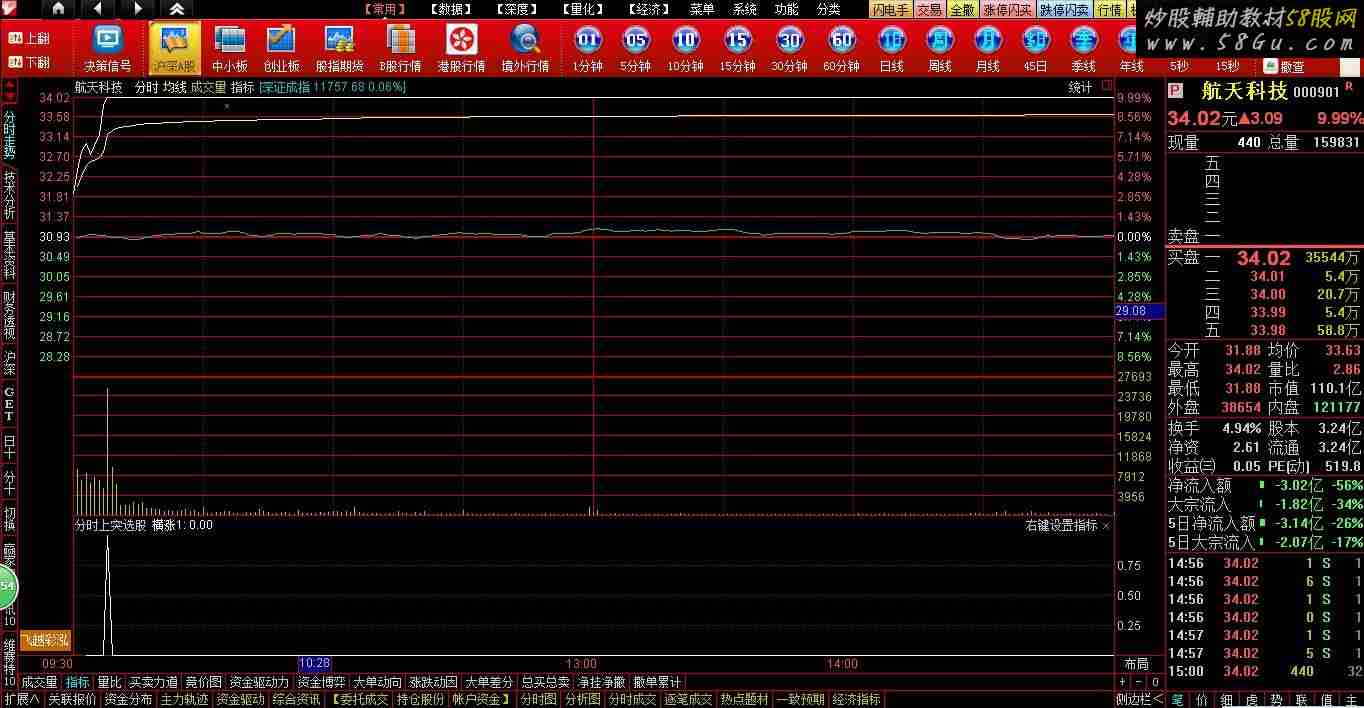
Task: Open the 关联报价 bottom tab
Action: coord(72,700)
